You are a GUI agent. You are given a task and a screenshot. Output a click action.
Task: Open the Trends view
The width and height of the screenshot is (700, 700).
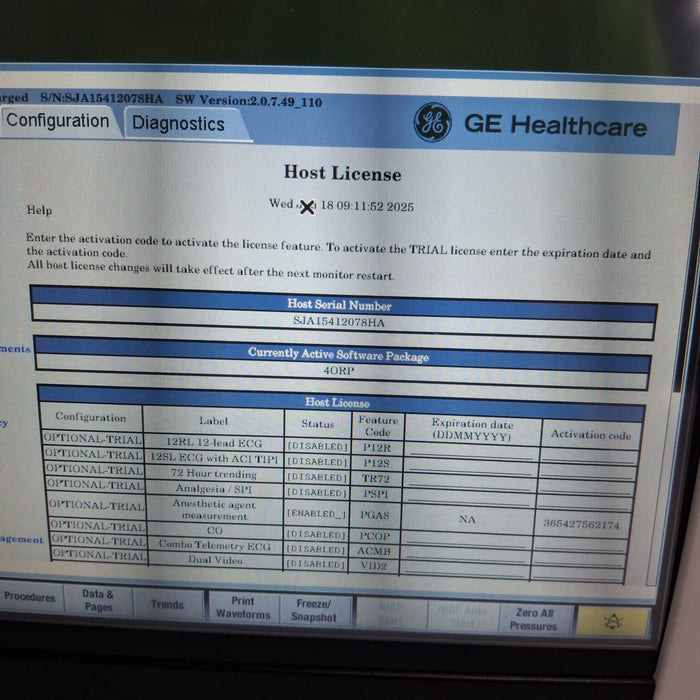167,604
